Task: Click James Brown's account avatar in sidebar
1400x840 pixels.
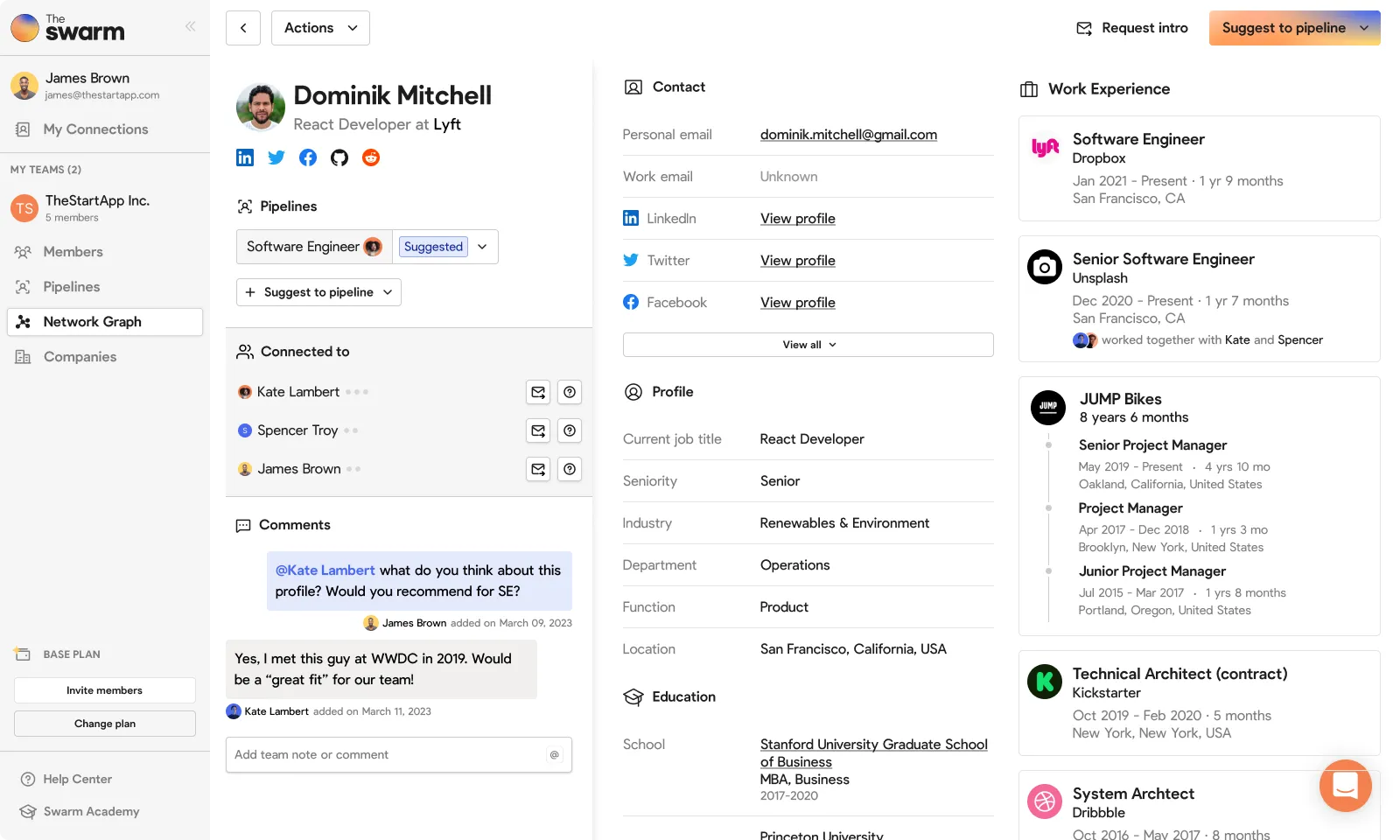Action: pos(24,86)
